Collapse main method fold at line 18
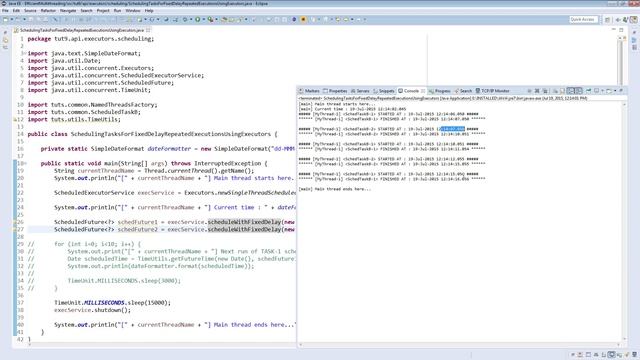This screenshot has width=640, height=360. coord(25,163)
